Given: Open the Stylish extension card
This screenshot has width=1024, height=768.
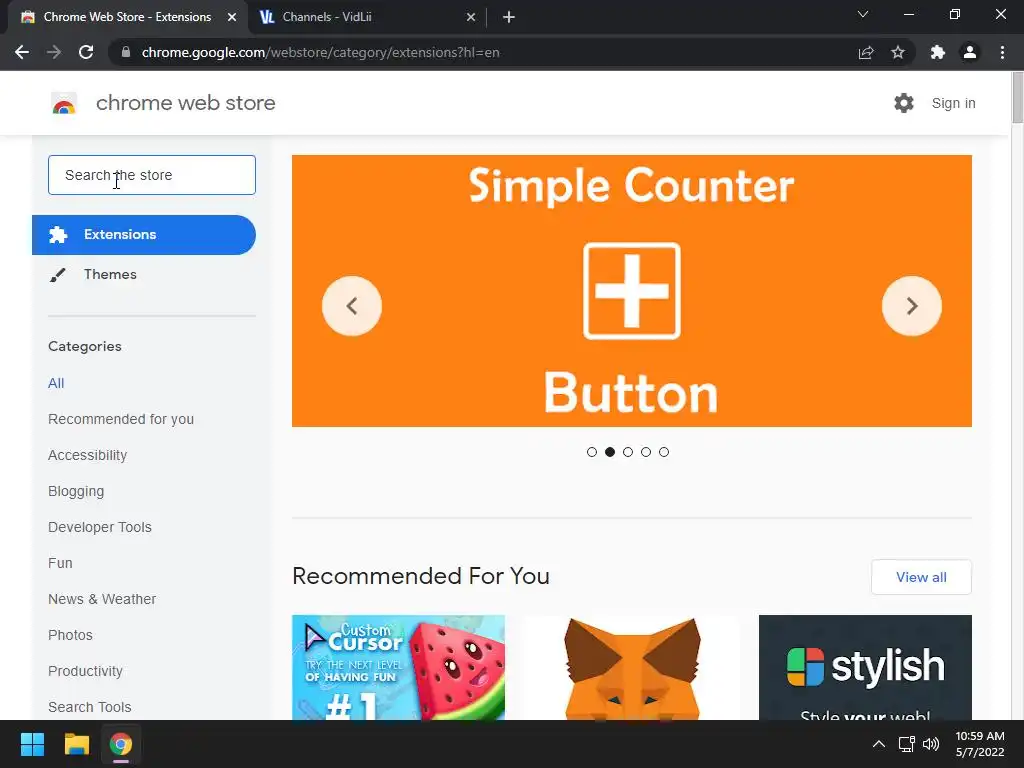Looking at the screenshot, I should point(865,667).
